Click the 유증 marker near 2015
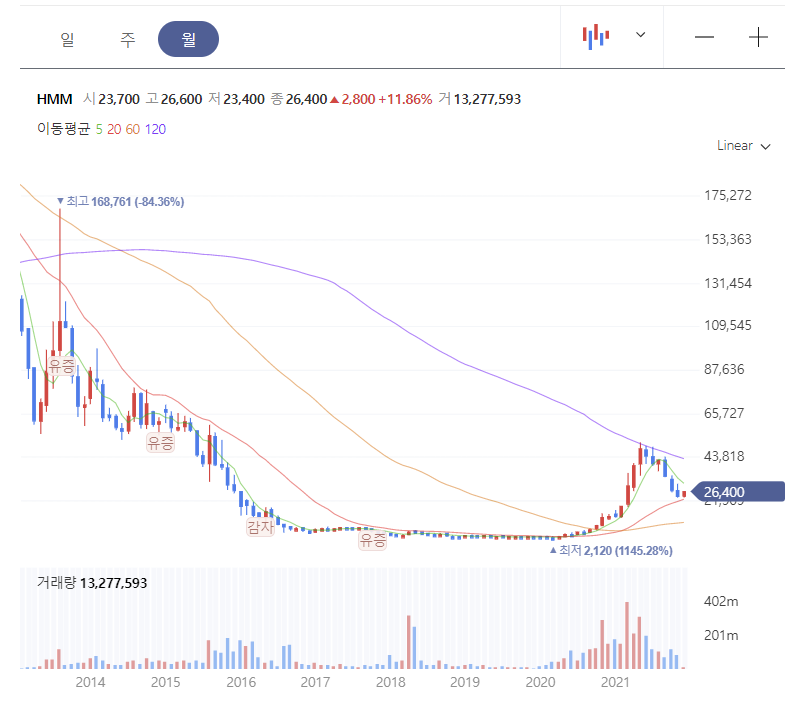Screen dimensions: 796x711 pyautogui.click(x=160, y=443)
